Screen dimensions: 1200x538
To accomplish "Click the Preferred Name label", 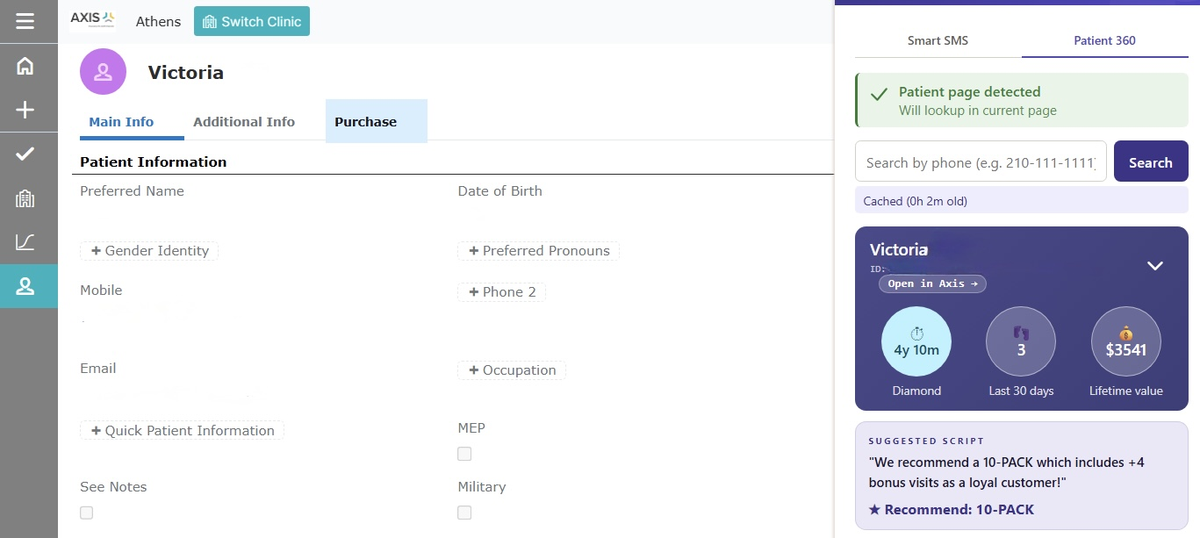I will [132, 191].
